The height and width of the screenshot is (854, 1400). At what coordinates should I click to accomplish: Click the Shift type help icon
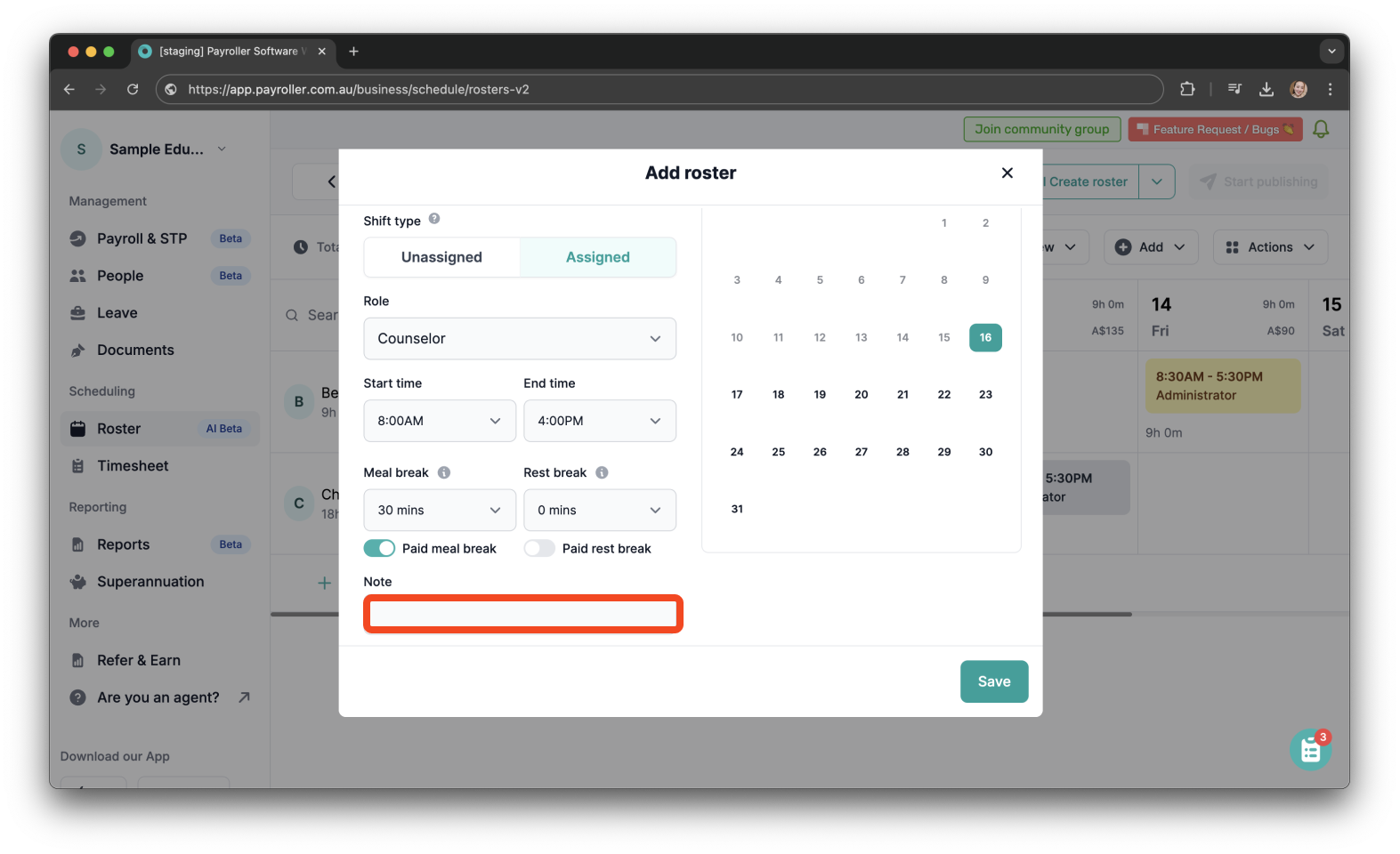pos(434,219)
